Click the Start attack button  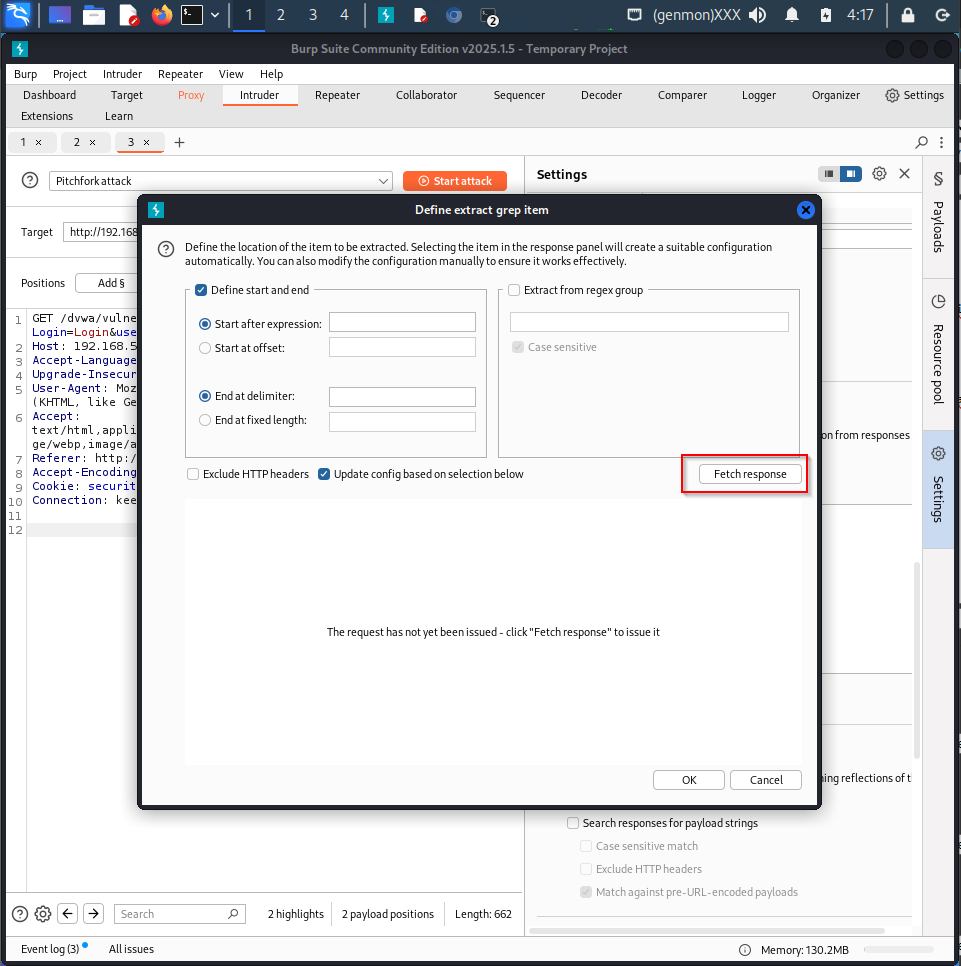point(455,181)
